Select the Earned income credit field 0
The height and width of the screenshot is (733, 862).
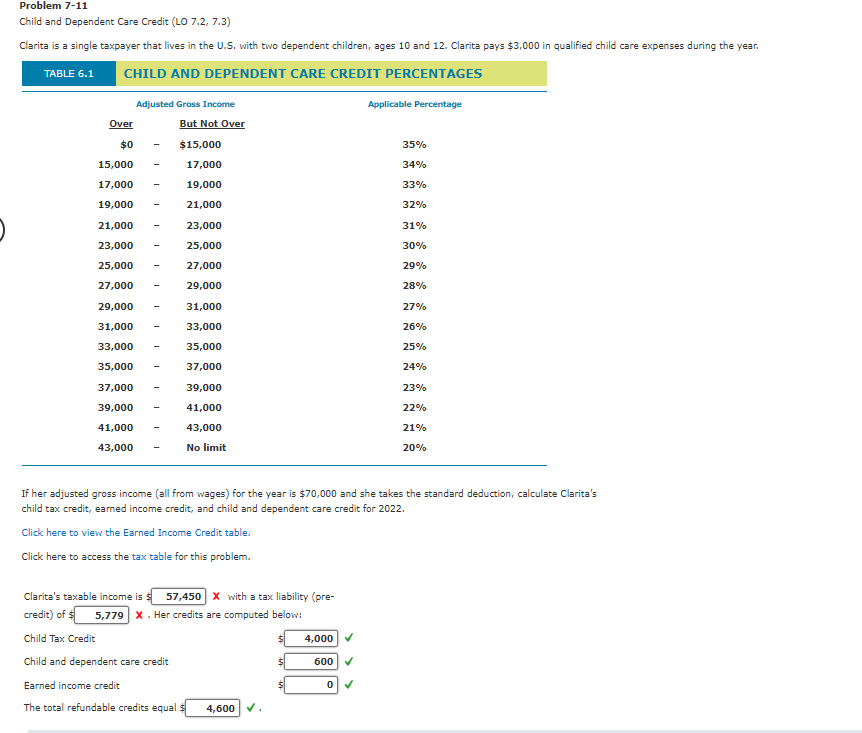coord(311,685)
